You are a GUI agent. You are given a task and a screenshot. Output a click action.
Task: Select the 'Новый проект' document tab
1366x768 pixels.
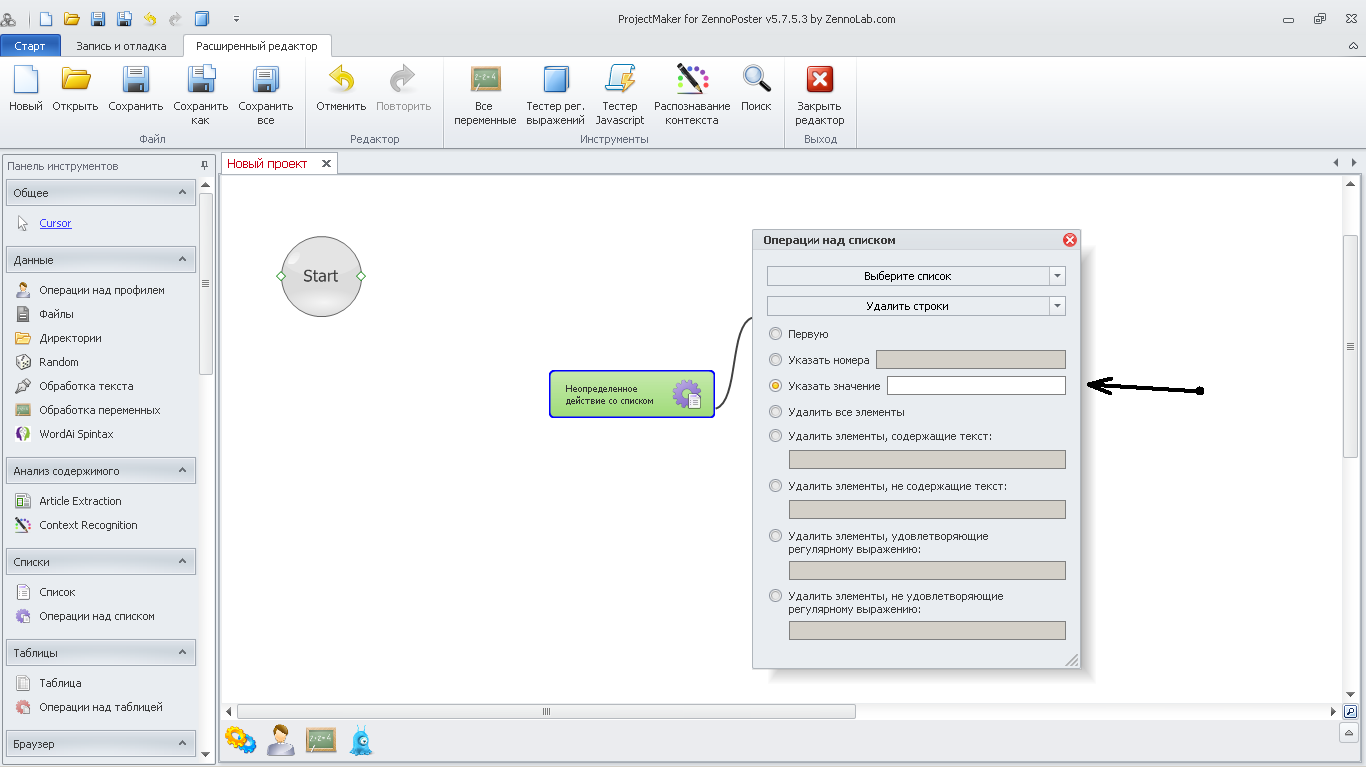267,163
